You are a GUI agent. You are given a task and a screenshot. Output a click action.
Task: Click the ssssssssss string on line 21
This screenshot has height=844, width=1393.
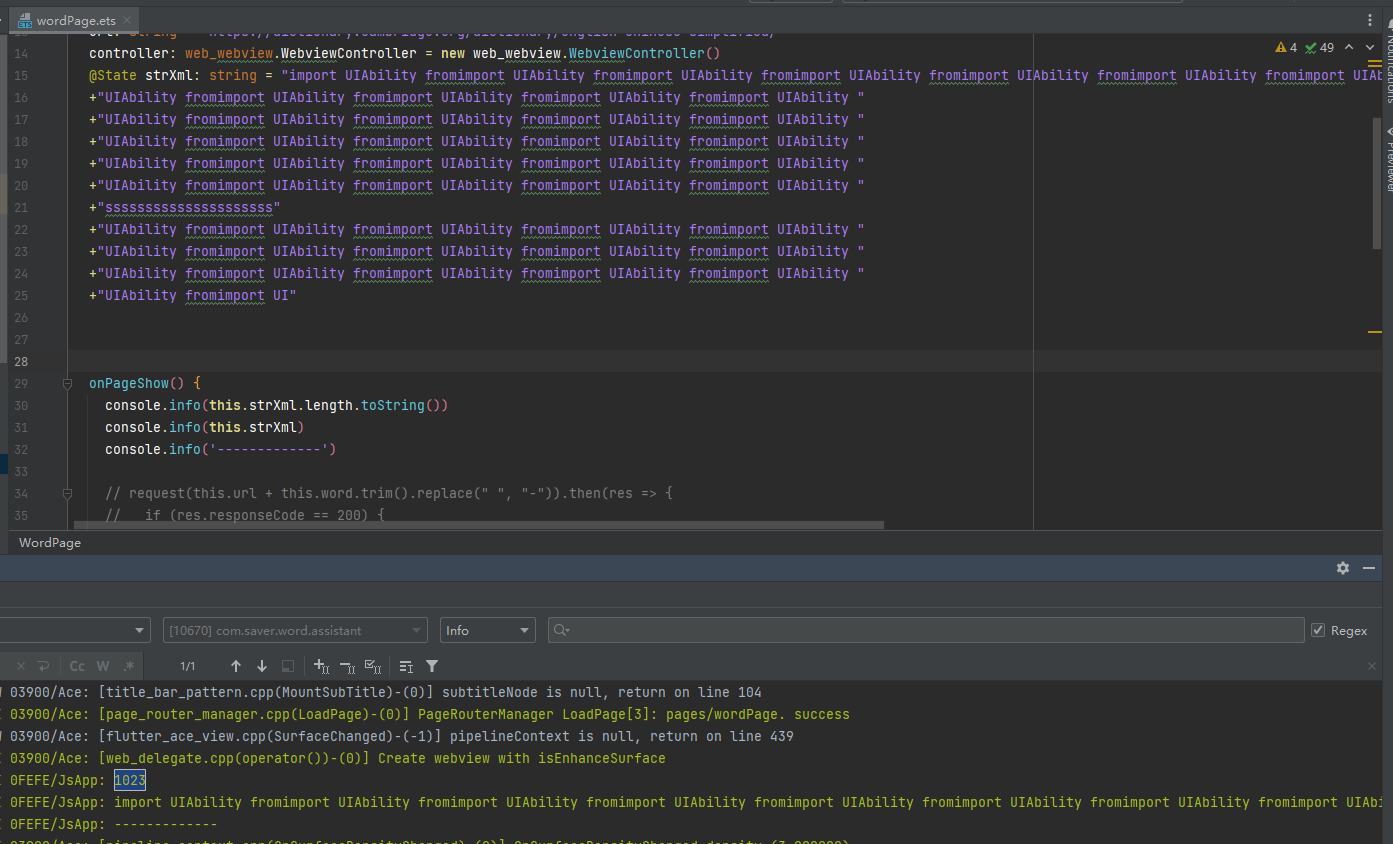[189, 207]
